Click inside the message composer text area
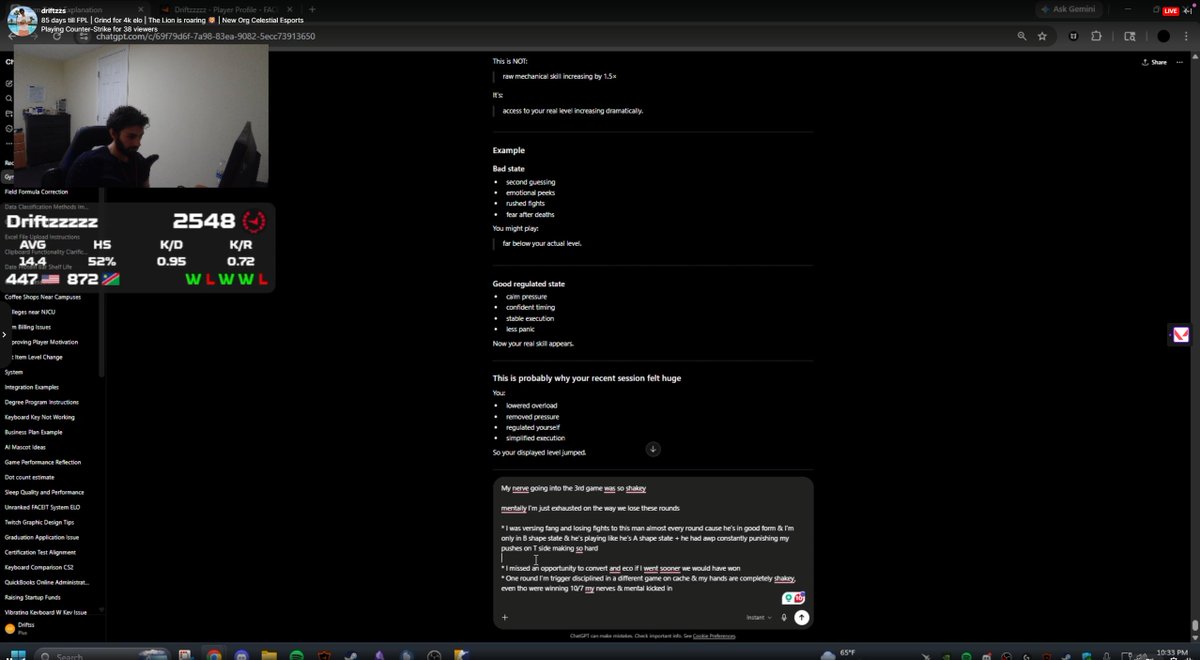 point(650,540)
